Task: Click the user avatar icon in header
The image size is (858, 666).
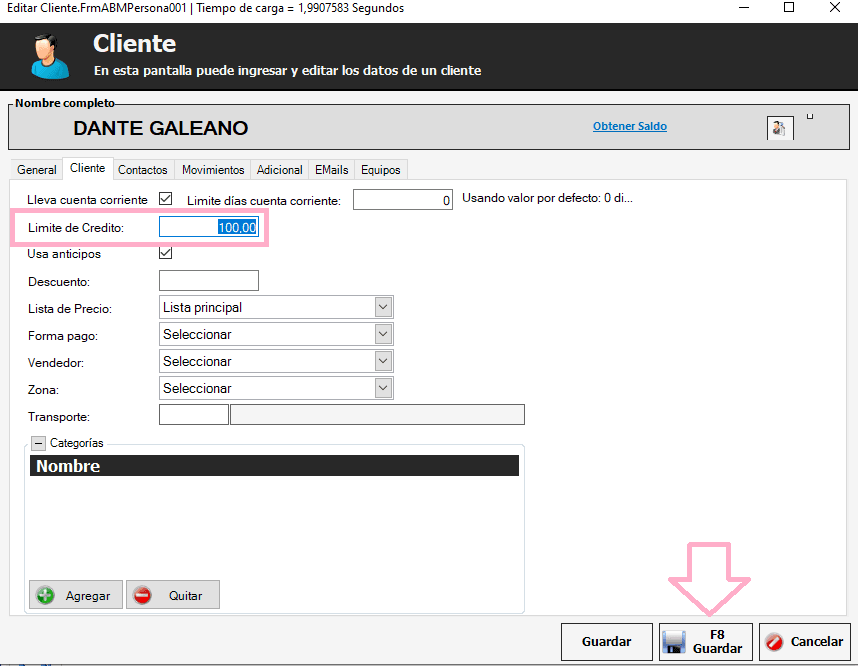Action: [49, 55]
